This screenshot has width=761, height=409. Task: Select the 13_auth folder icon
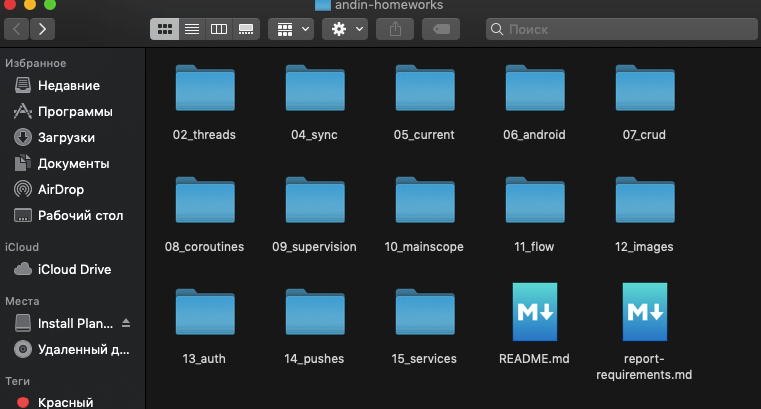[x=205, y=312]
